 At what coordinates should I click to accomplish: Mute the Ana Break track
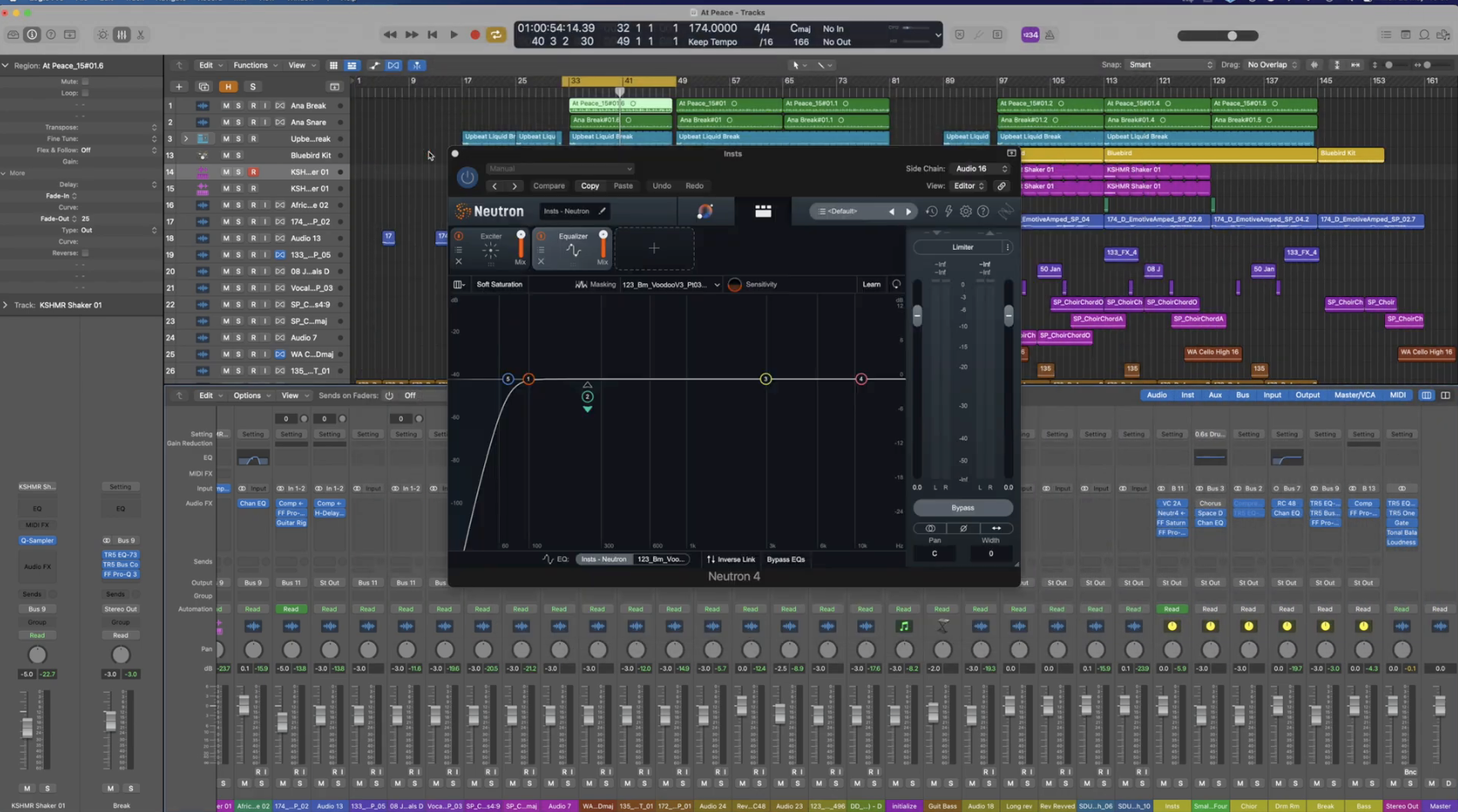click(x=226, y=106)
